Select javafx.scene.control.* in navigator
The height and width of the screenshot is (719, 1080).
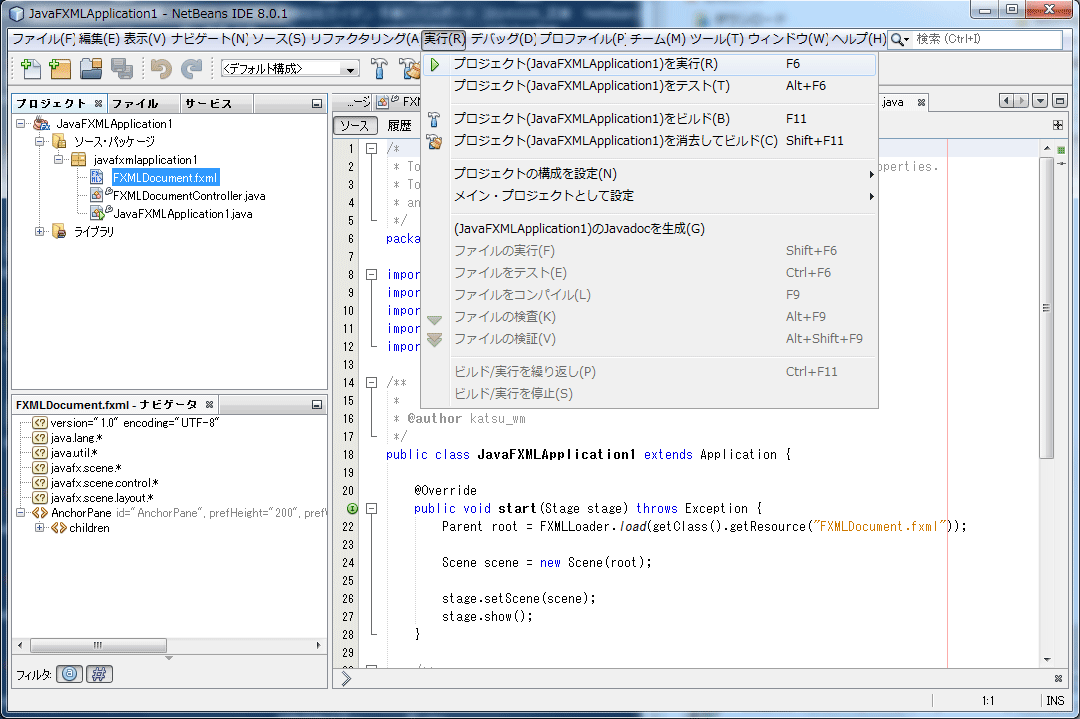click(x=105, y=483)
